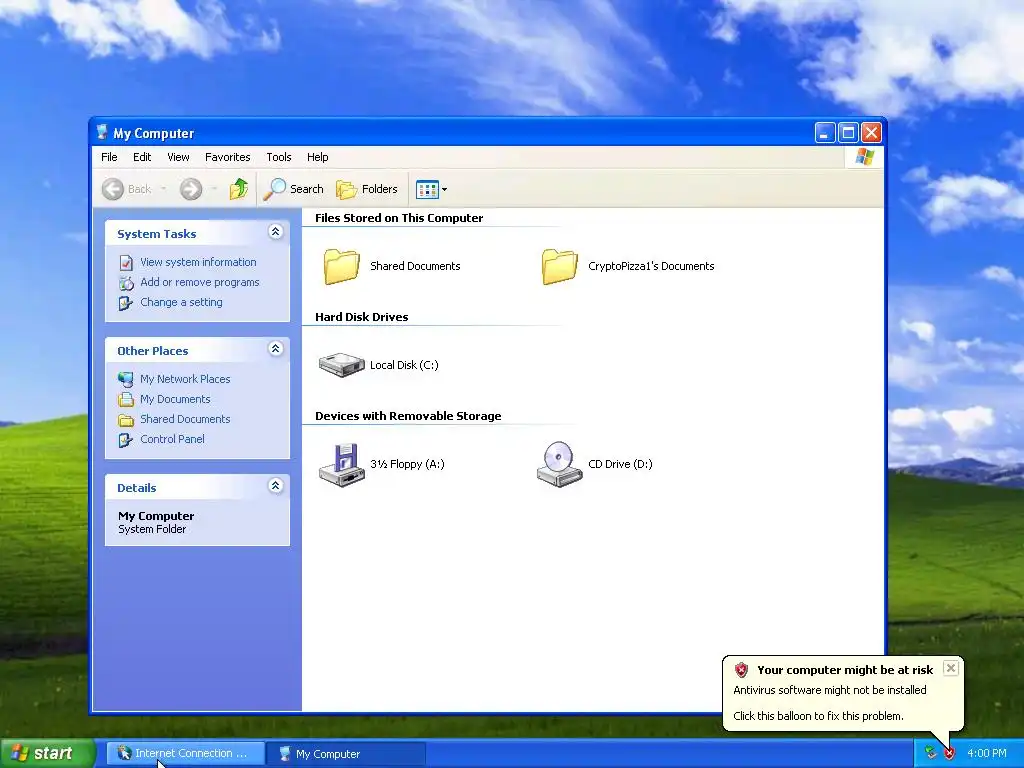Viewport: 1024px width, 768px height.
Task: Click the network connection tray icon
Action: click(x=931, y=754)
